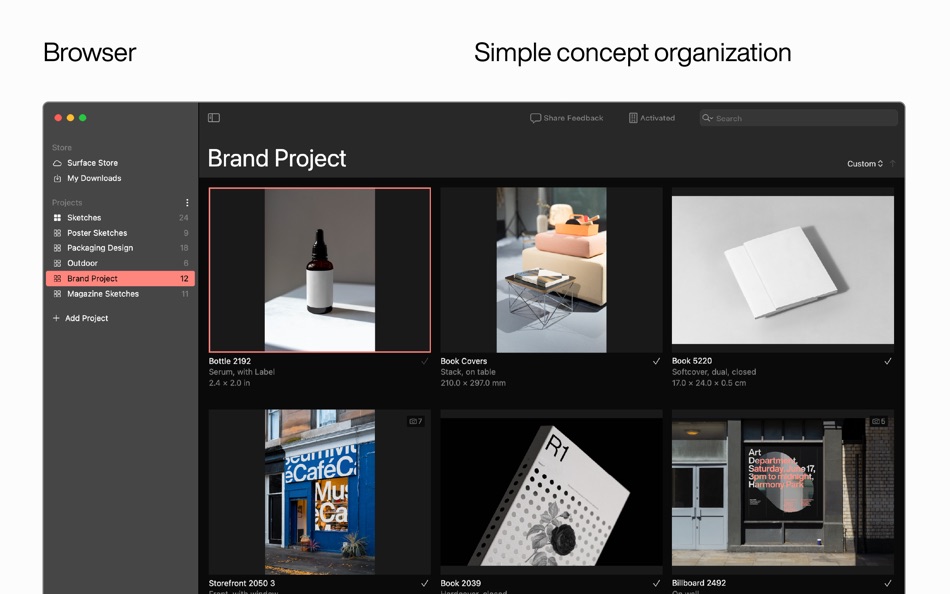The width and height of the screenshot is (950, 594).
Task: Click the yellow minimize window button
Action: click(x=70, y=118)
